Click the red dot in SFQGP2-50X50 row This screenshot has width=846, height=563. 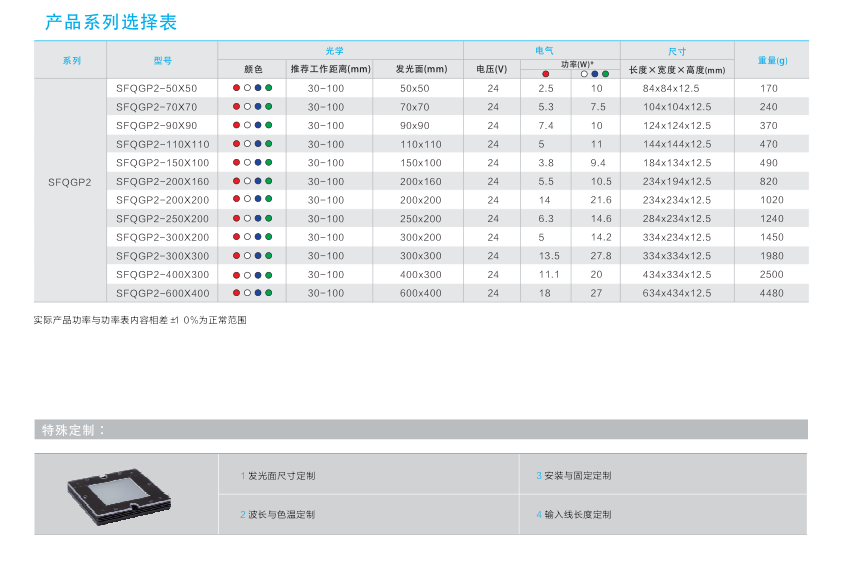(236, 88)
